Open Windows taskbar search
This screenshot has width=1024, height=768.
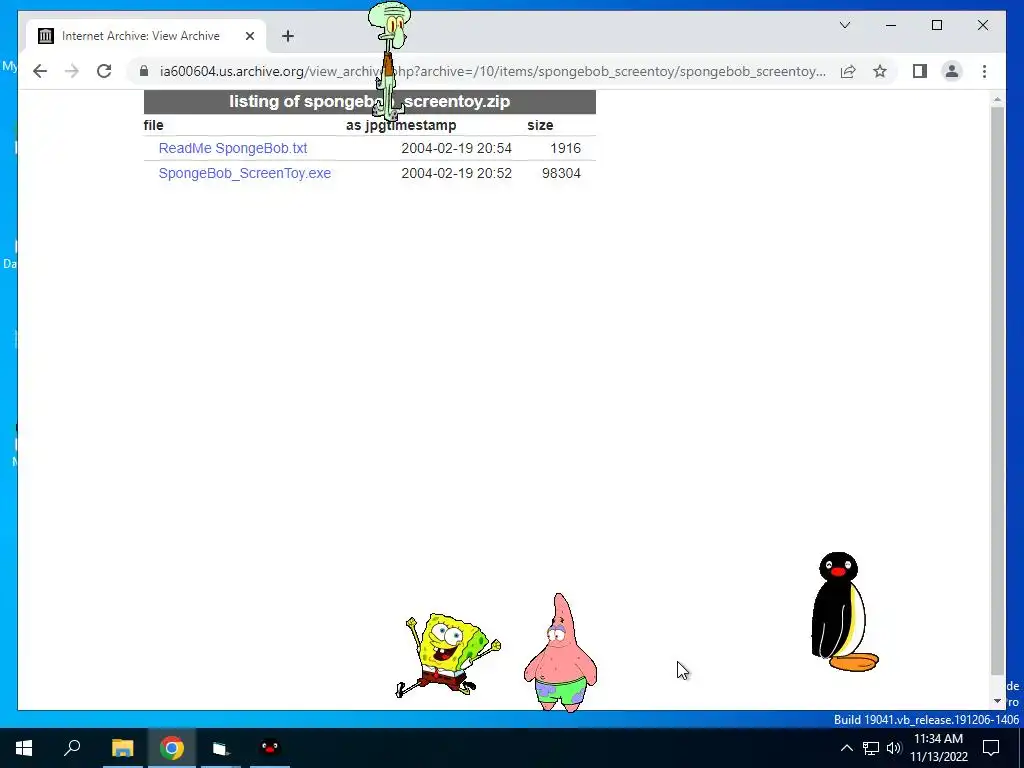click(72, 748)
